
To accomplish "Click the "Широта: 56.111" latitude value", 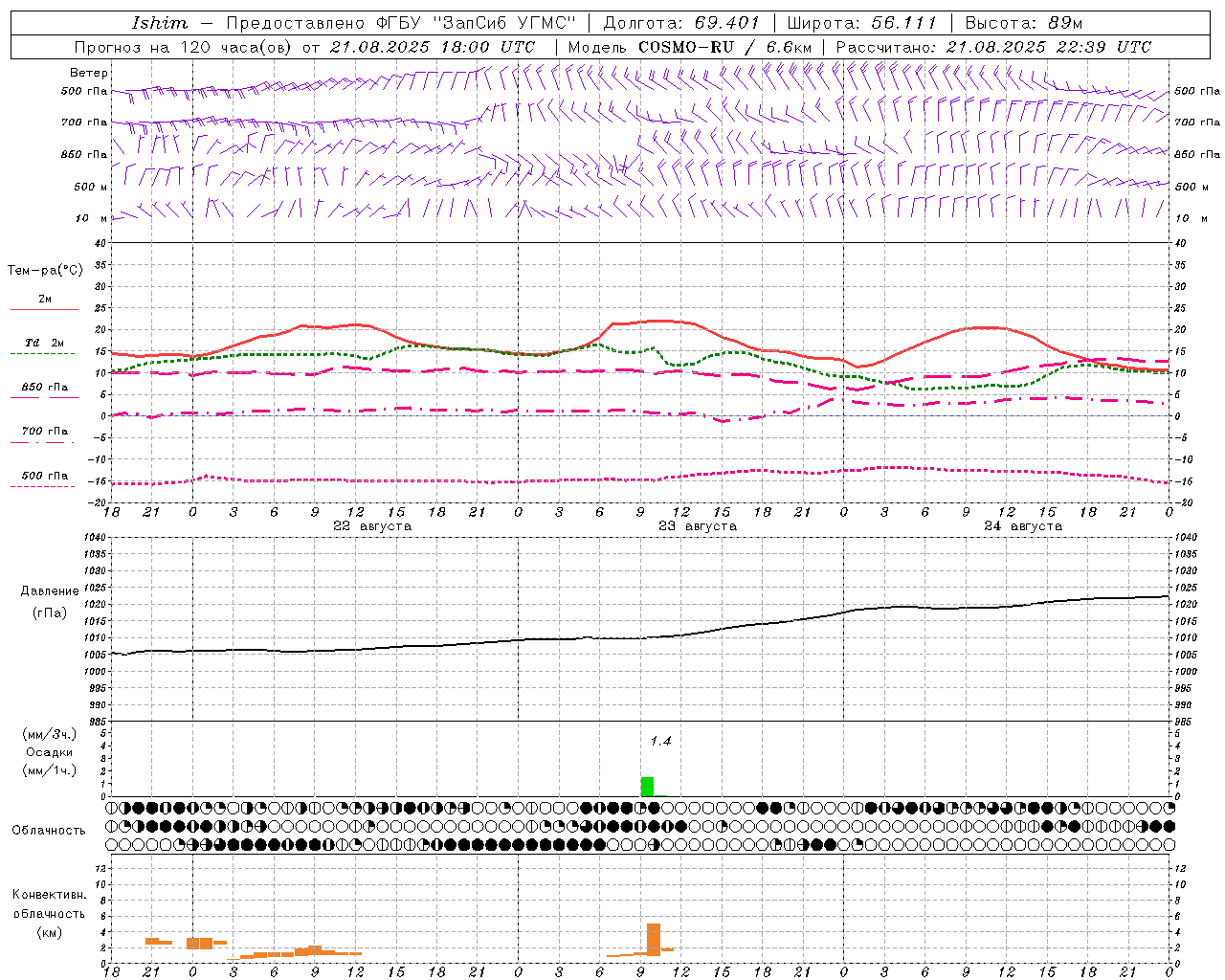I will (x=862, y=23).
